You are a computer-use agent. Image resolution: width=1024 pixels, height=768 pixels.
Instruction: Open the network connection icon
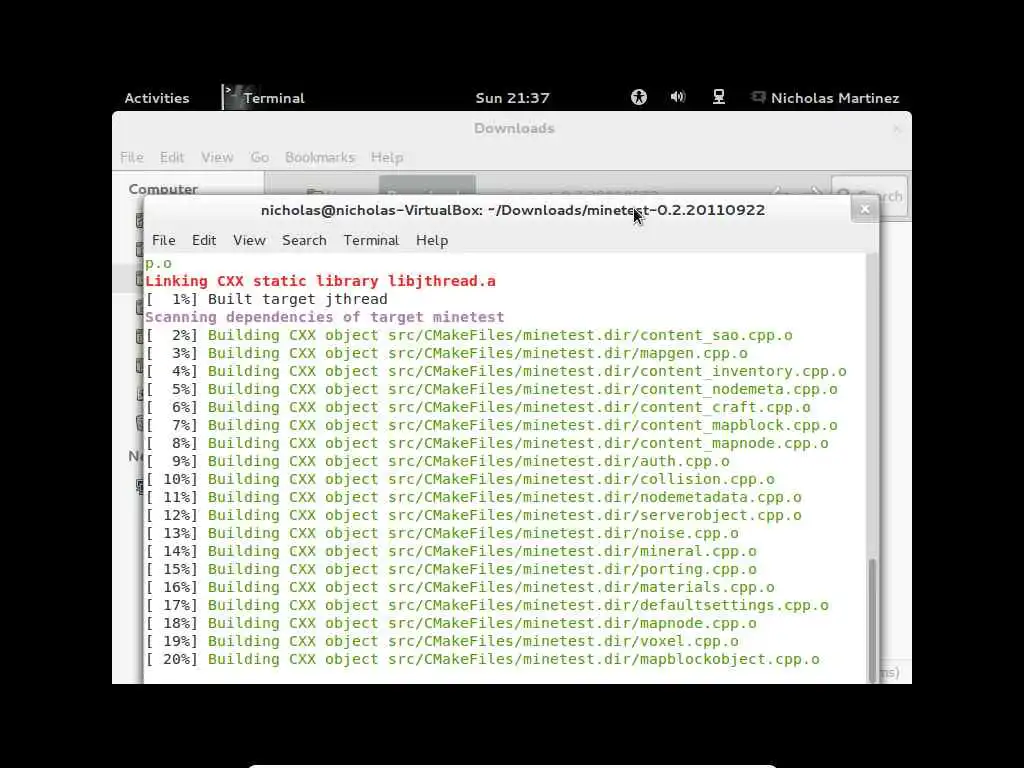tap(718, 97)
